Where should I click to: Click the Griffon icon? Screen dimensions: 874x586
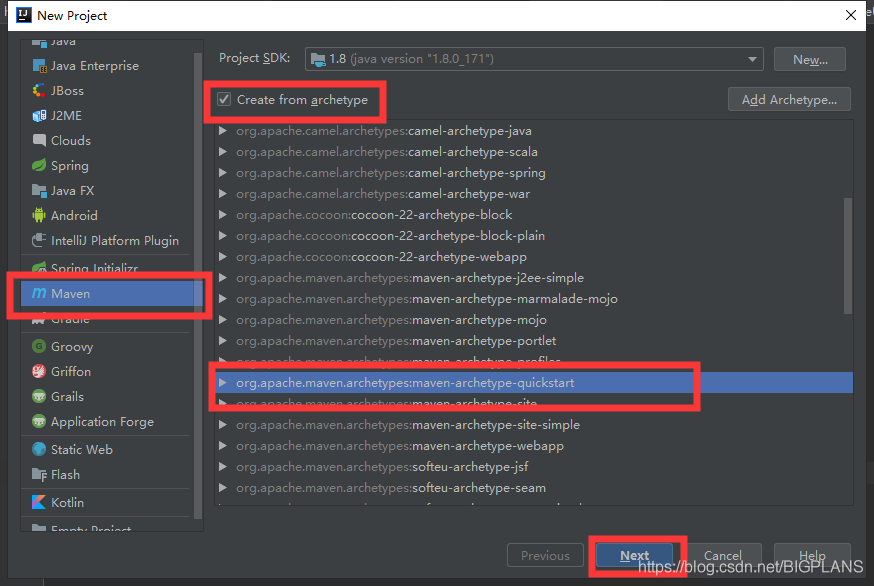[x=39, y=371]
